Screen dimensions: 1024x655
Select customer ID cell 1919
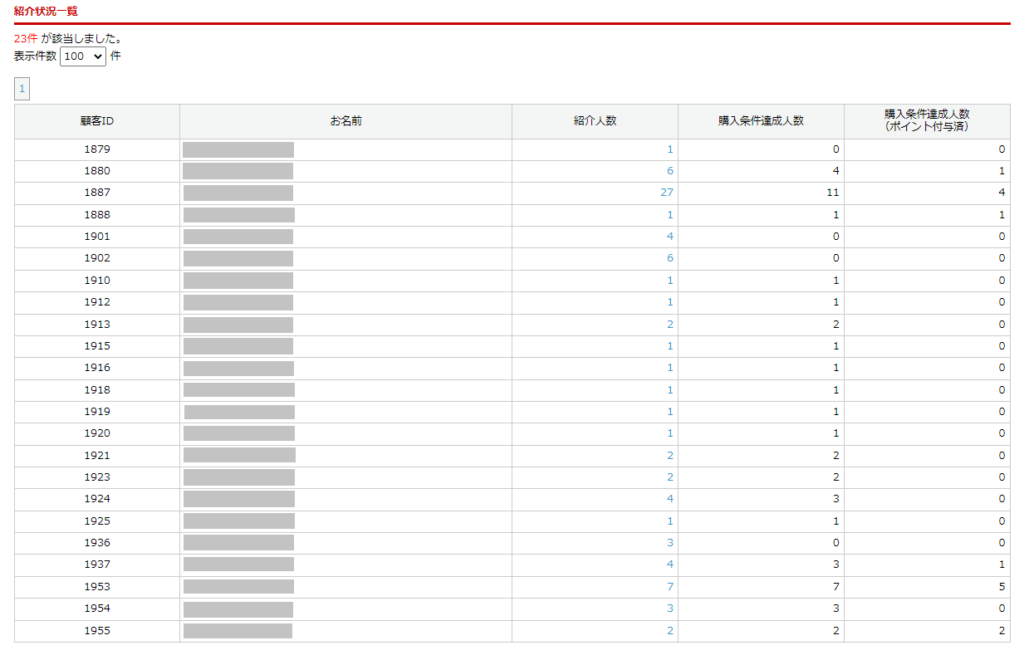[x=97, y=411]
